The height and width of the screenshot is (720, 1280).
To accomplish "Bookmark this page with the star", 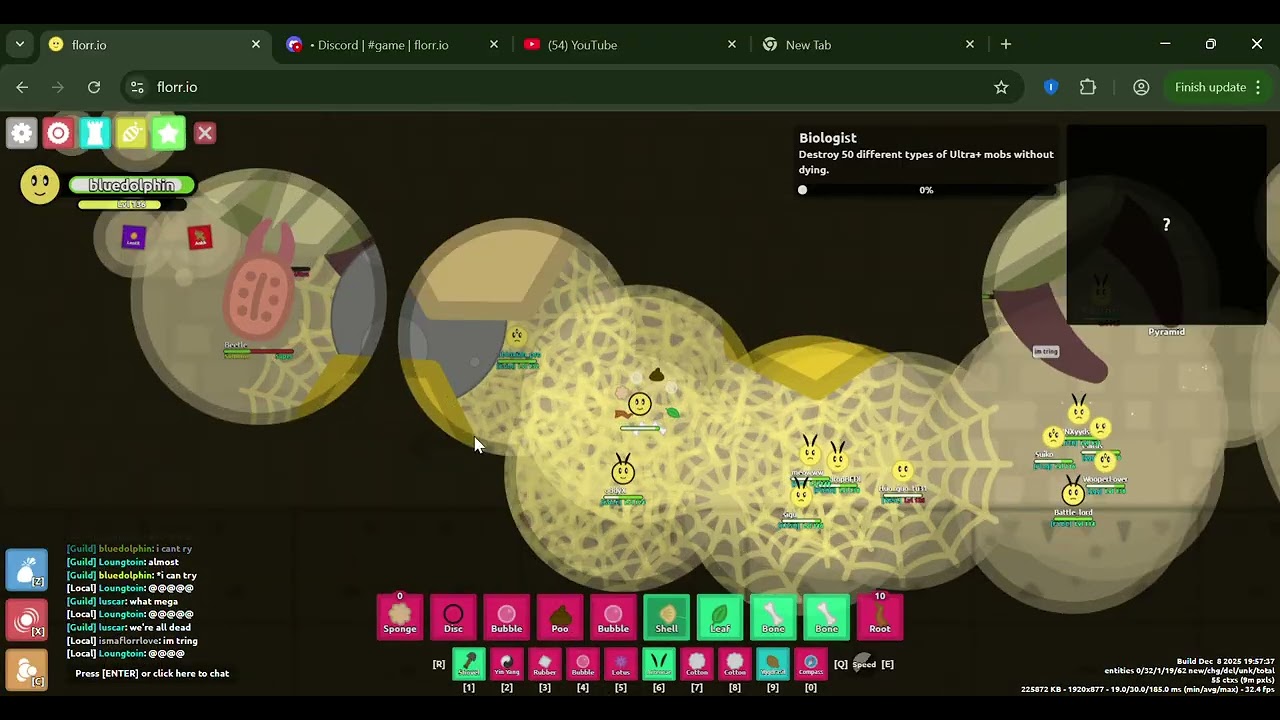I will 1001,87.
